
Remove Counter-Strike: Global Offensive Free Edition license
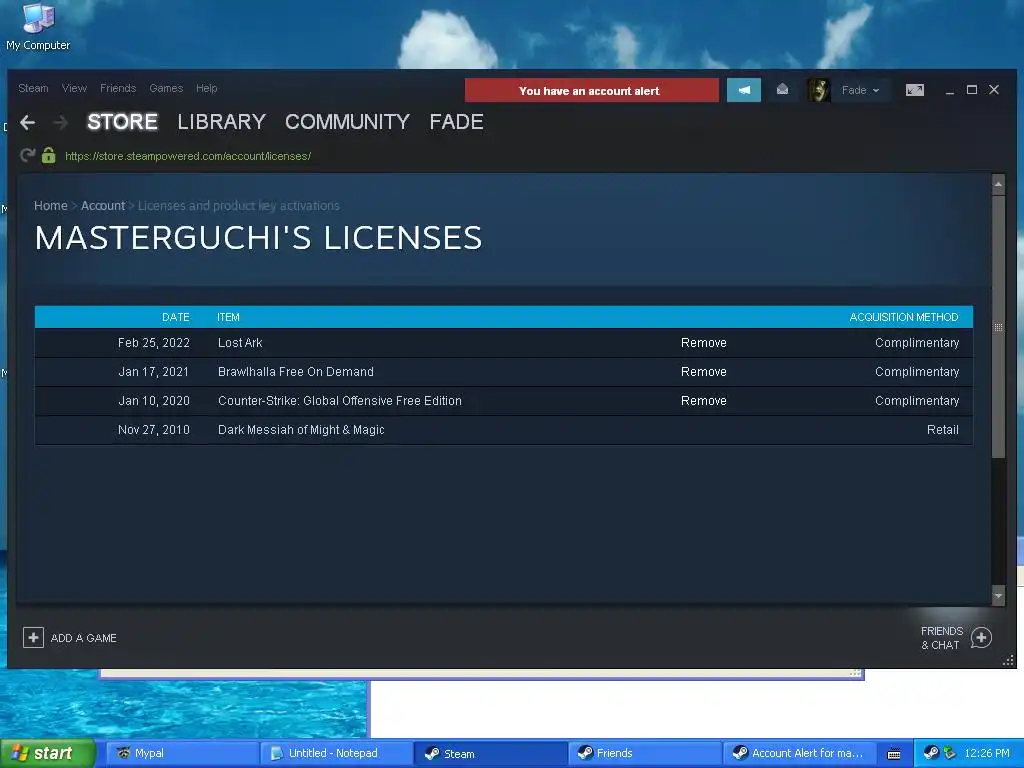703,401
